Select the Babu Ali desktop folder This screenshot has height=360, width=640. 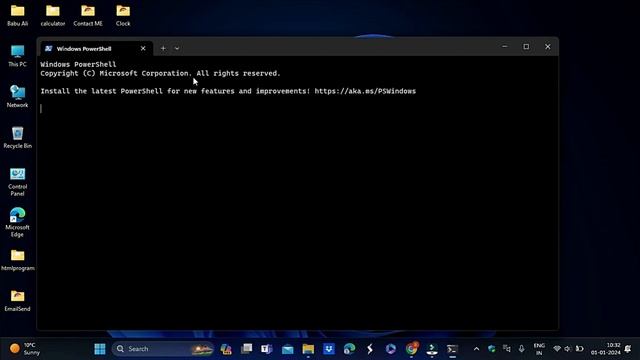point(18,16)
